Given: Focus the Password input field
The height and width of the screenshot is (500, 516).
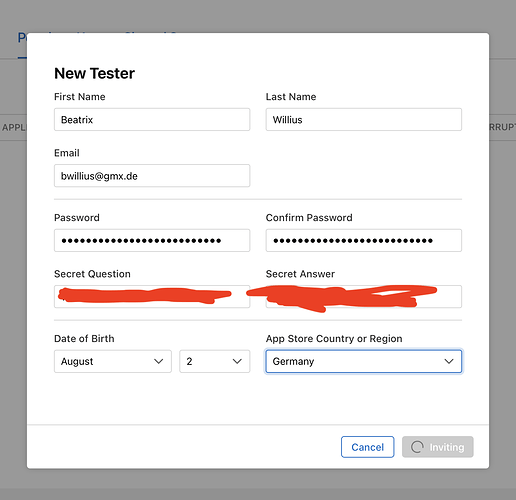Looking at the screenshot, I should pos(152,240).
